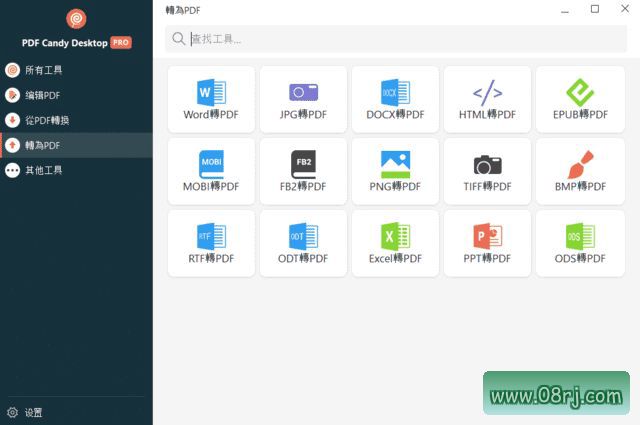Open the PNG to PDF converter tool
The image size is (640, 425).
coord(395,171)
